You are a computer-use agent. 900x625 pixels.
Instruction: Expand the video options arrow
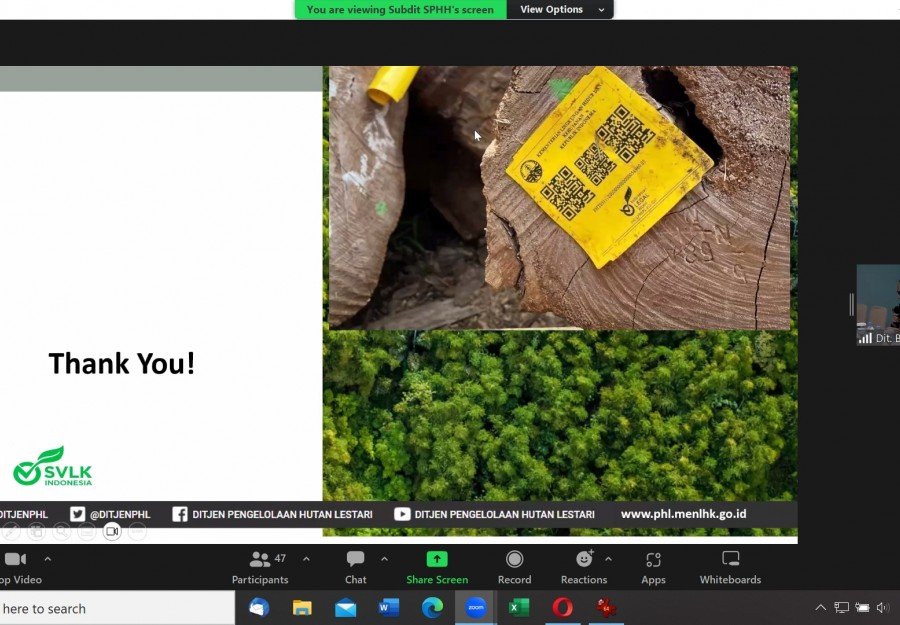pos(48,558)
